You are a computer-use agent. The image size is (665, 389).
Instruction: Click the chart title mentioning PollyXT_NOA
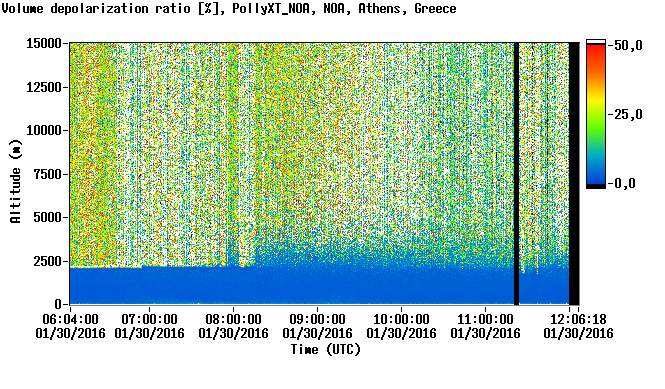point(229,9)
